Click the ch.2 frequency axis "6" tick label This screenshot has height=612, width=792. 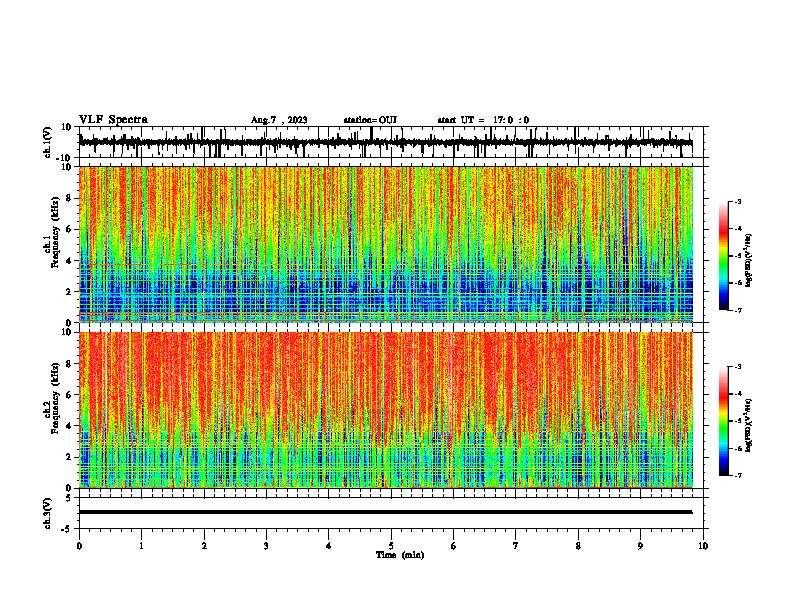[x=69, y=395]
